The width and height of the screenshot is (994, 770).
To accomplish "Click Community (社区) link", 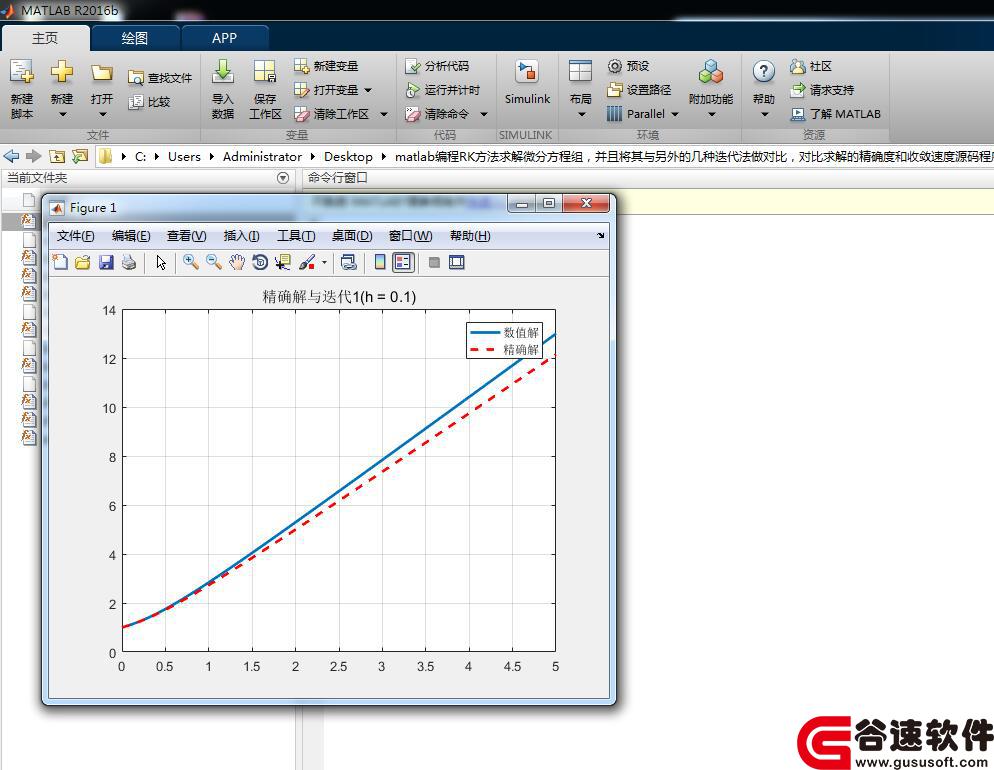I will pos(811,65).
